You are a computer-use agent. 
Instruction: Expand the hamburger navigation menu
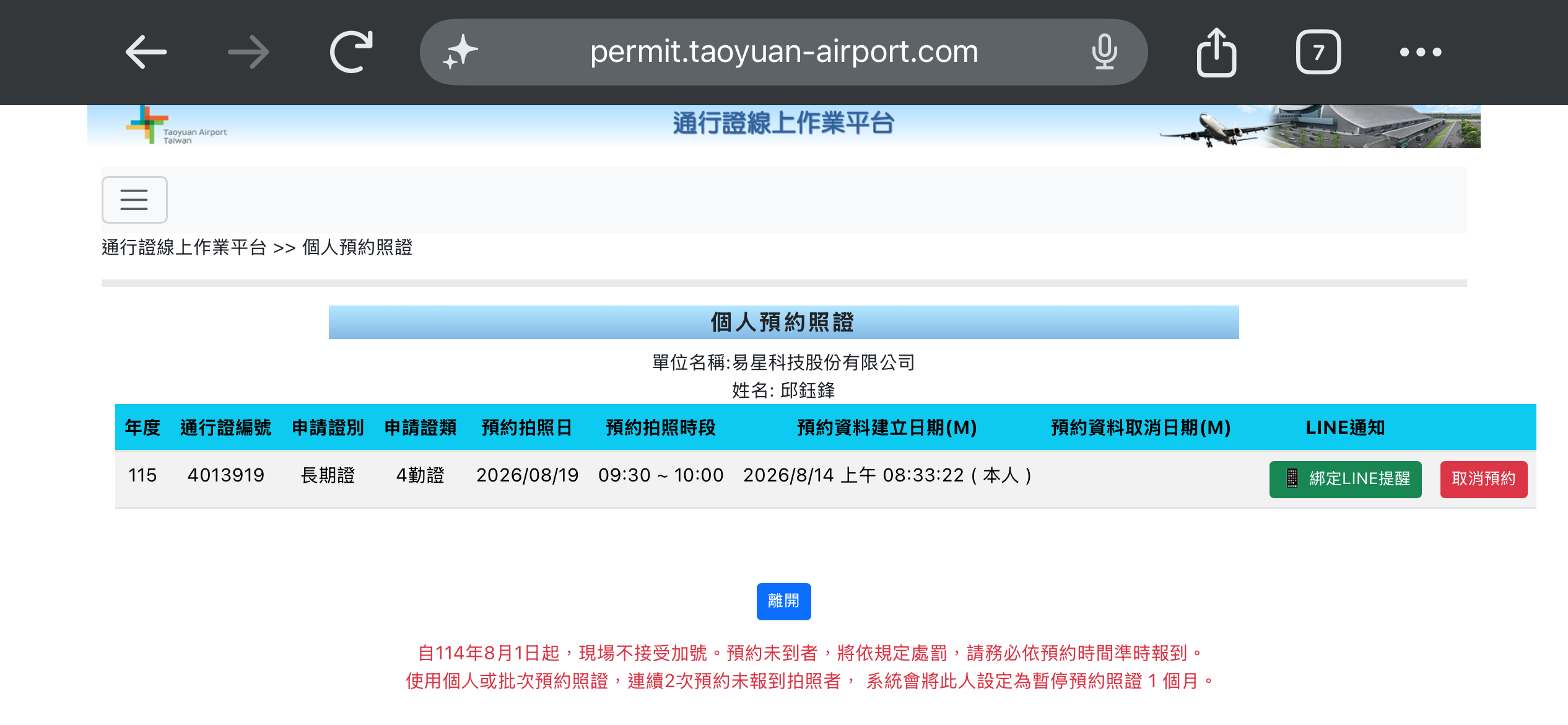click(134, 200)
